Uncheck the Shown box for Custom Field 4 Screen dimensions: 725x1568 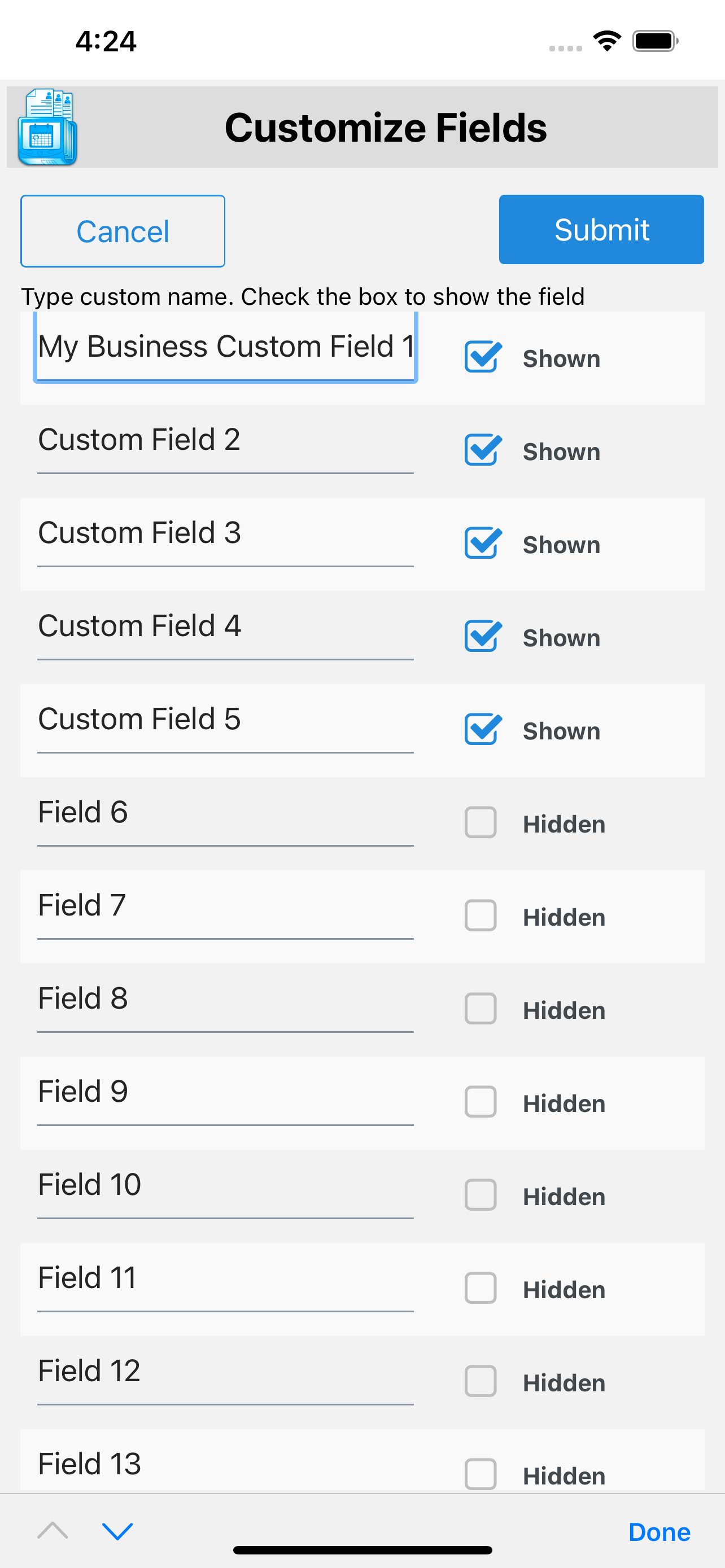483,637
